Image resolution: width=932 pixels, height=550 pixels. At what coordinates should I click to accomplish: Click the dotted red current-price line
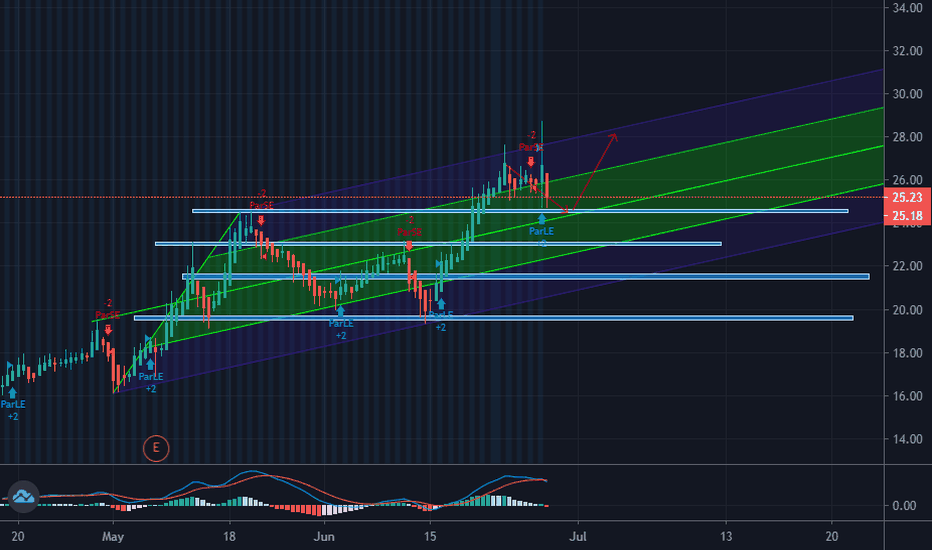442,197
